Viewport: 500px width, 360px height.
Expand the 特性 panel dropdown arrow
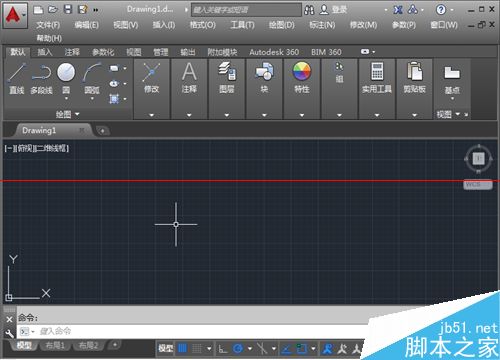pyautogui.click(x=302, y=115)
